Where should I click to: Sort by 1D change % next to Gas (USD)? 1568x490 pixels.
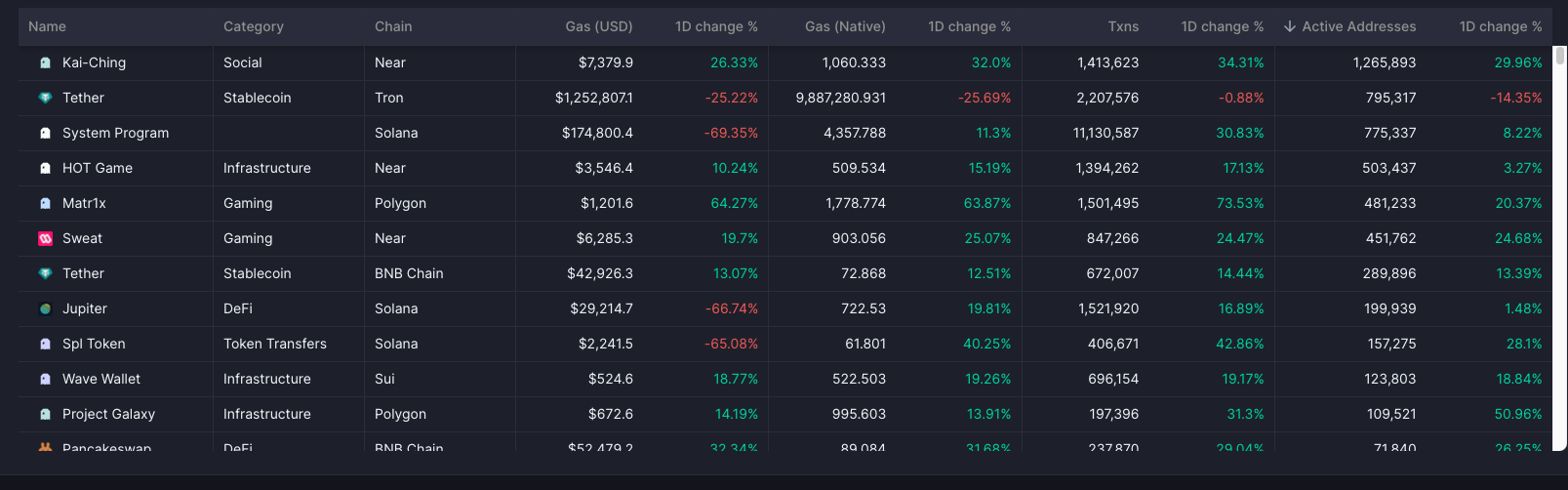coord(716,26)
